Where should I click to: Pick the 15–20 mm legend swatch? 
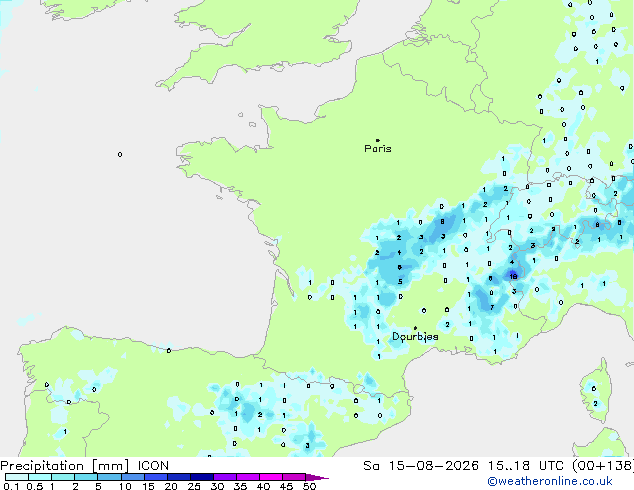(156, 477)
